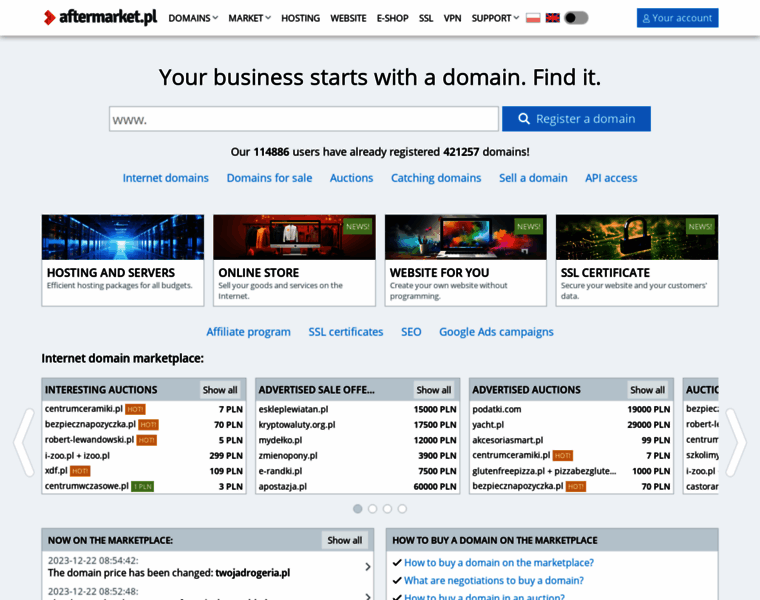Open Hosting and Servers card

click(123, 260)
